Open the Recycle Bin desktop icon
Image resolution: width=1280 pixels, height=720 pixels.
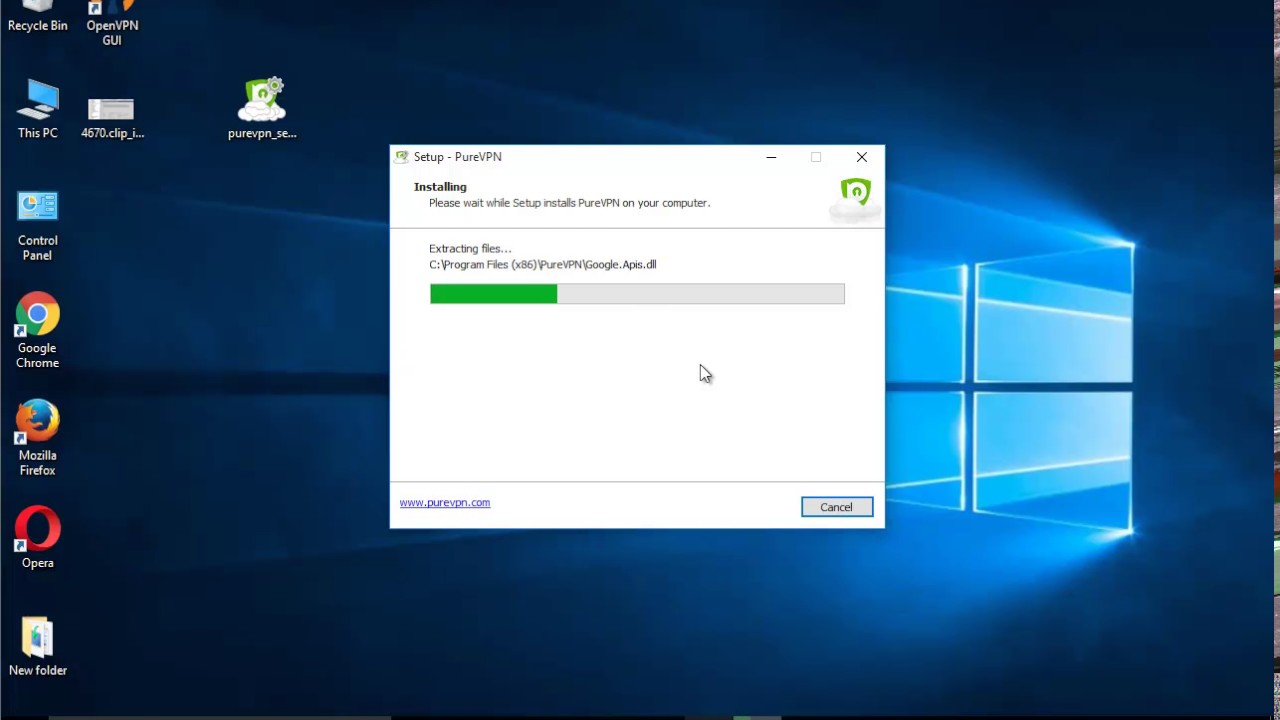(x=37, y=17)
